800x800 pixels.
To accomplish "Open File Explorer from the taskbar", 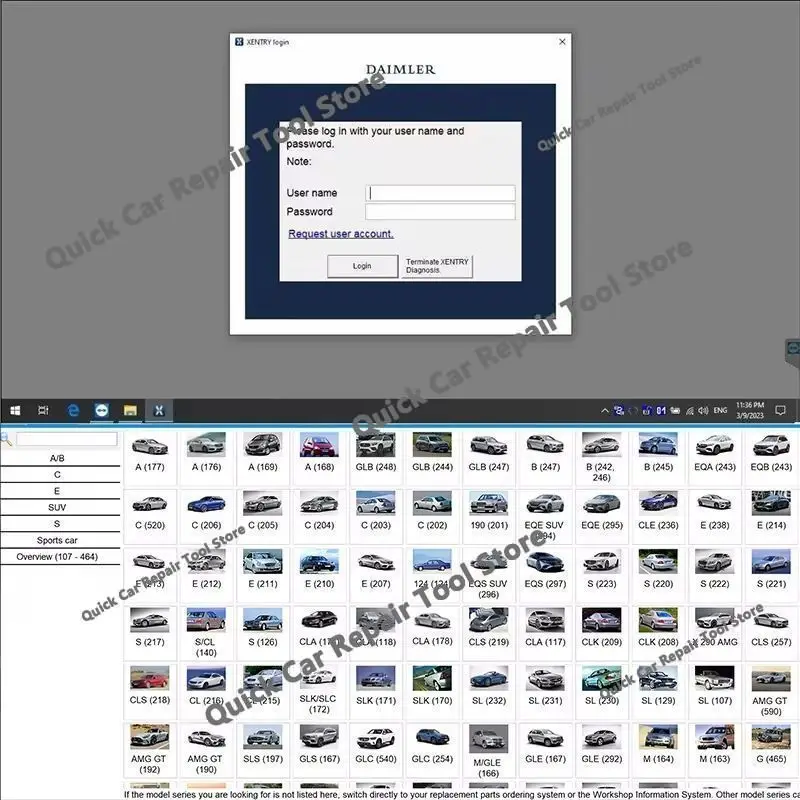I will tap(130, 410).
